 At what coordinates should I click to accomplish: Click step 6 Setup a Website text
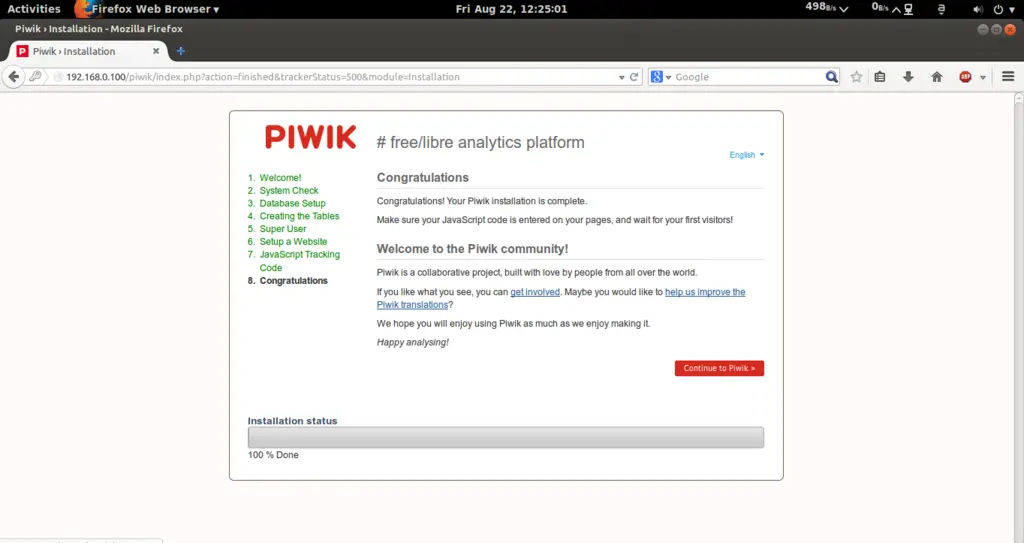293,242
